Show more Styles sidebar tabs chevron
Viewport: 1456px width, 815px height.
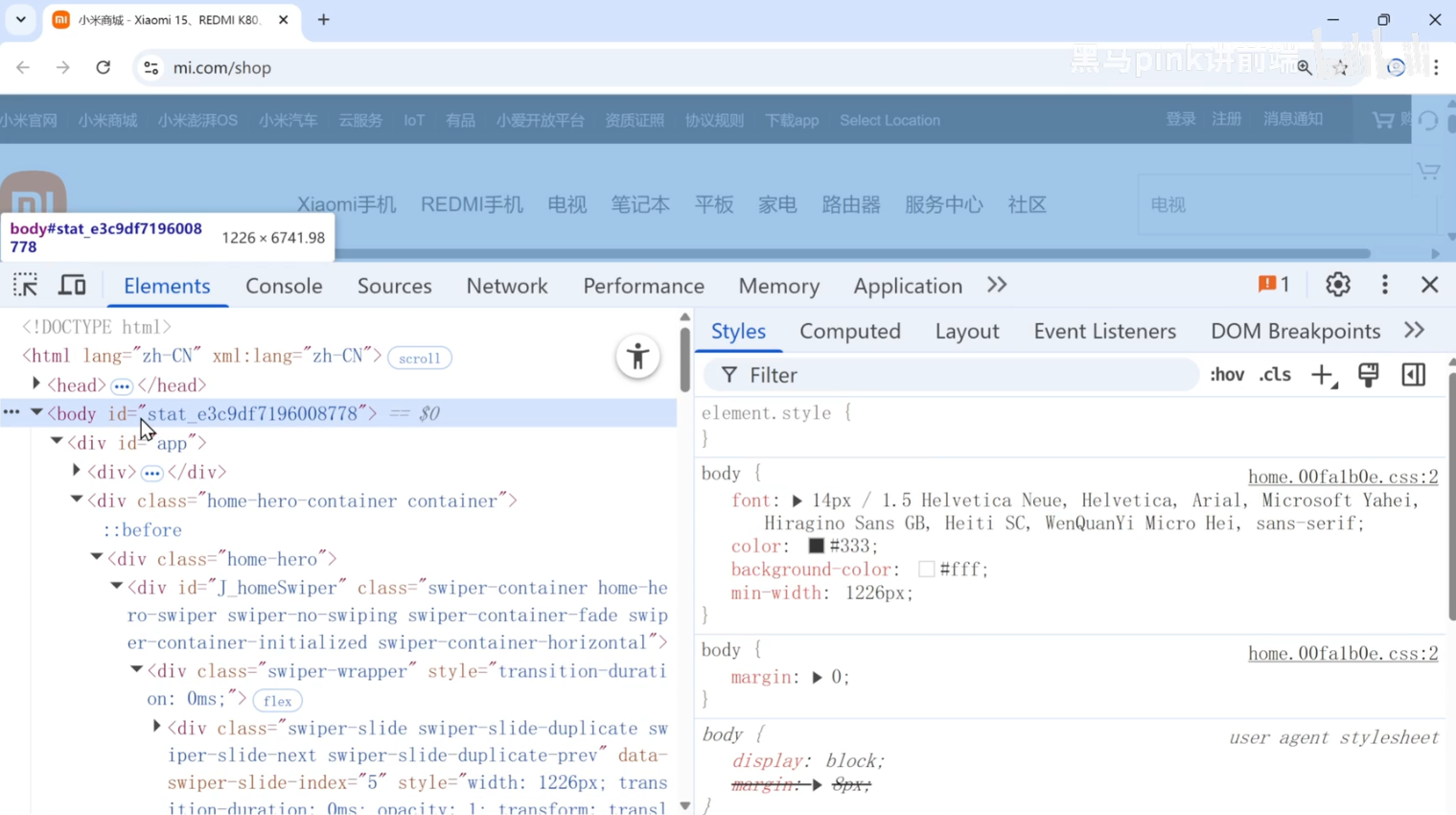tap(1414, 330)
